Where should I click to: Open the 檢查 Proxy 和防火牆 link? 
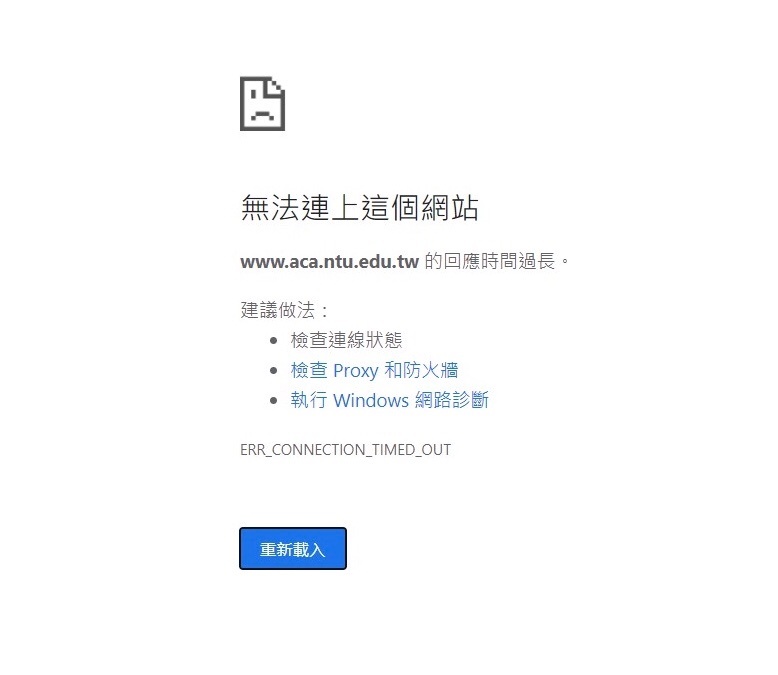[x=375, y=370]
